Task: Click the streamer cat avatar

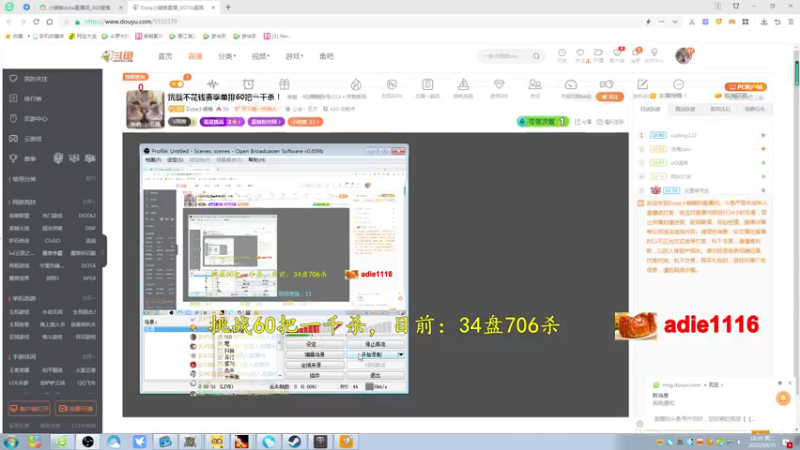Action: pos(145,109)
